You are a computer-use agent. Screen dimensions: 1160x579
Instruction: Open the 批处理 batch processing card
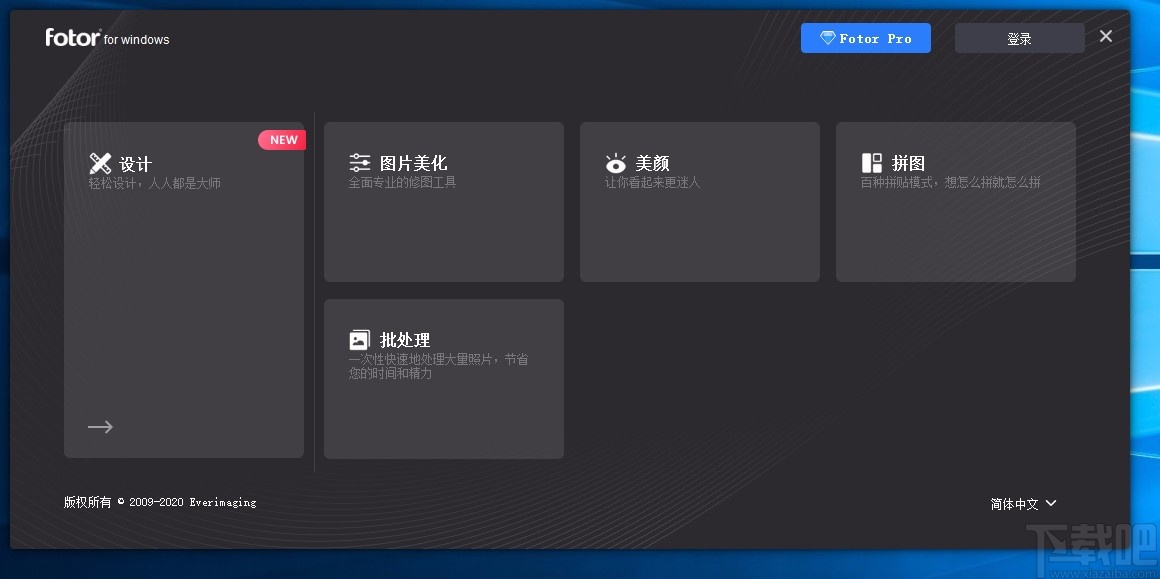tap(443, 378)
